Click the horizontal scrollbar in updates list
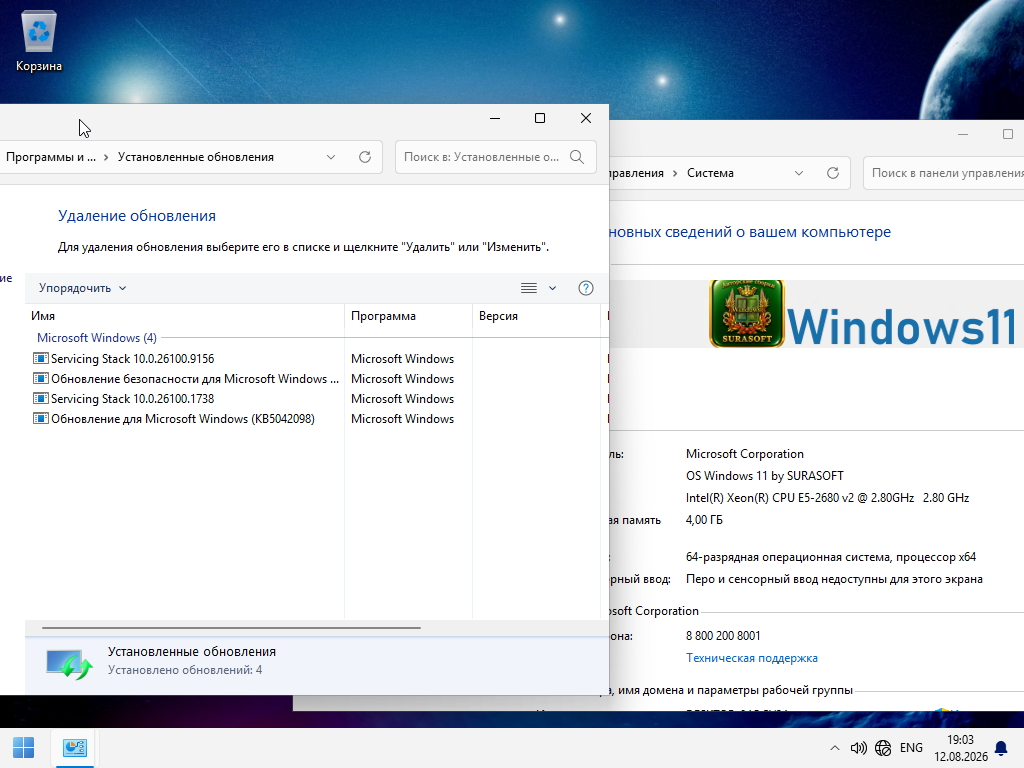The width and height of the screenshot is (1024, 768). coord(231,628)
